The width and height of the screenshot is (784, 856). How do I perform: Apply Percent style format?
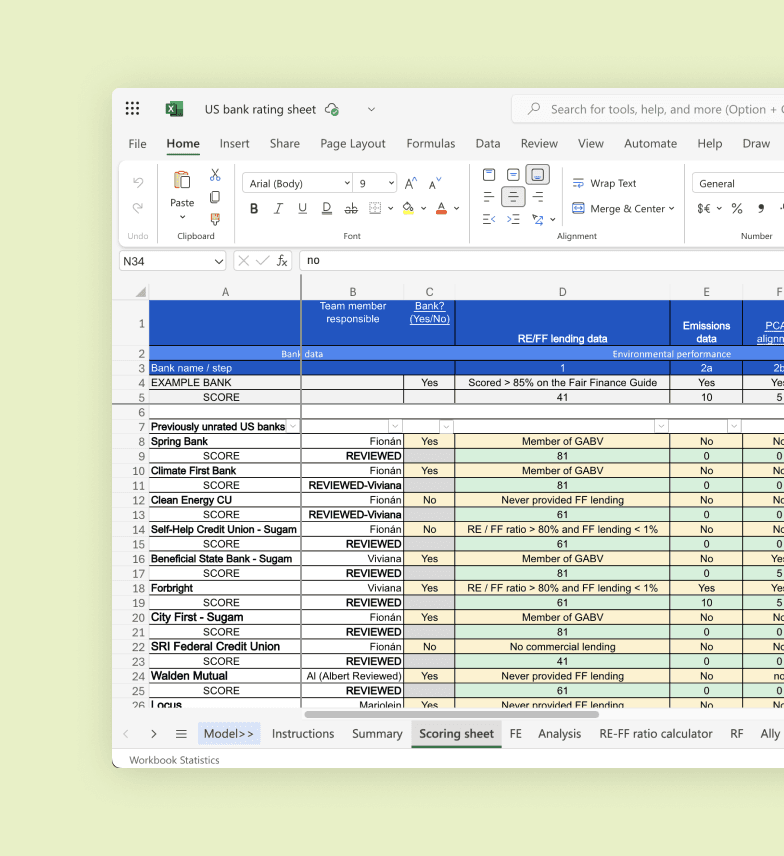coord(737,209)
